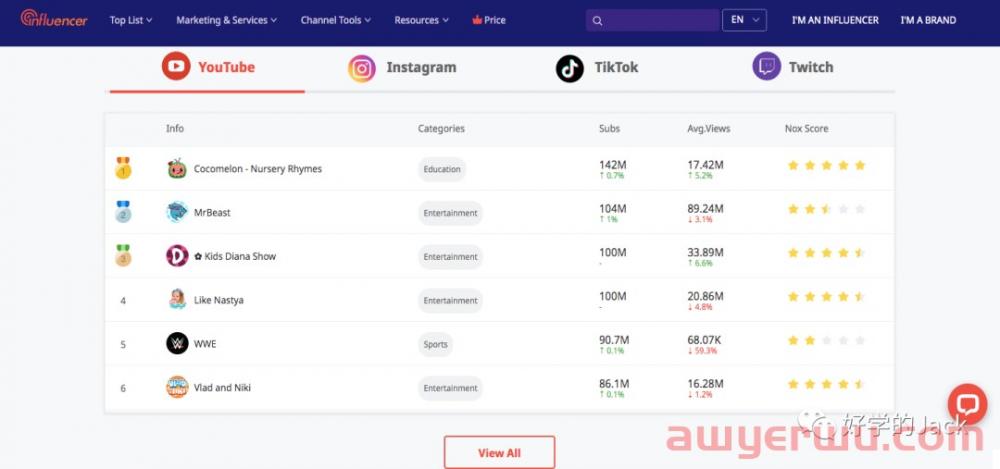
Task: Click Cocomelon channel avatar
Action: 177,168
